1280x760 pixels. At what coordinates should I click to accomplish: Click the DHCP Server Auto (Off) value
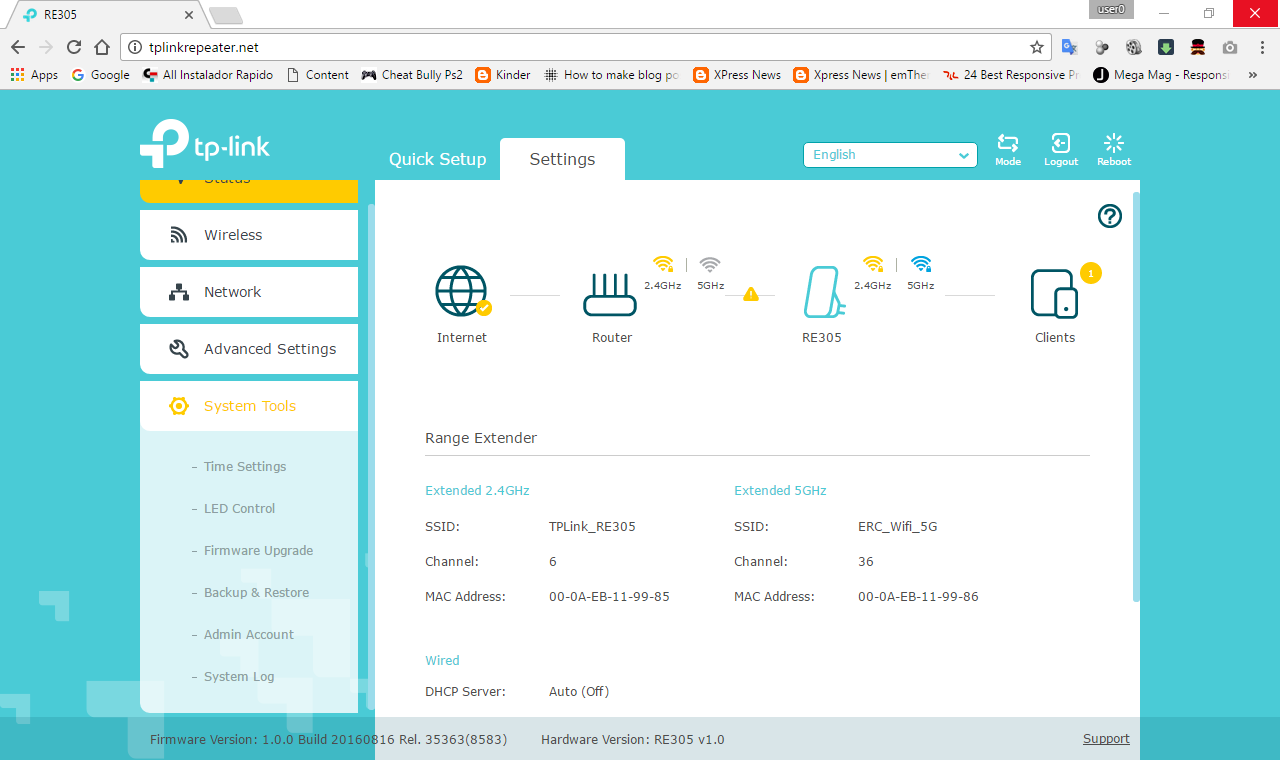(x=579, y=691)
